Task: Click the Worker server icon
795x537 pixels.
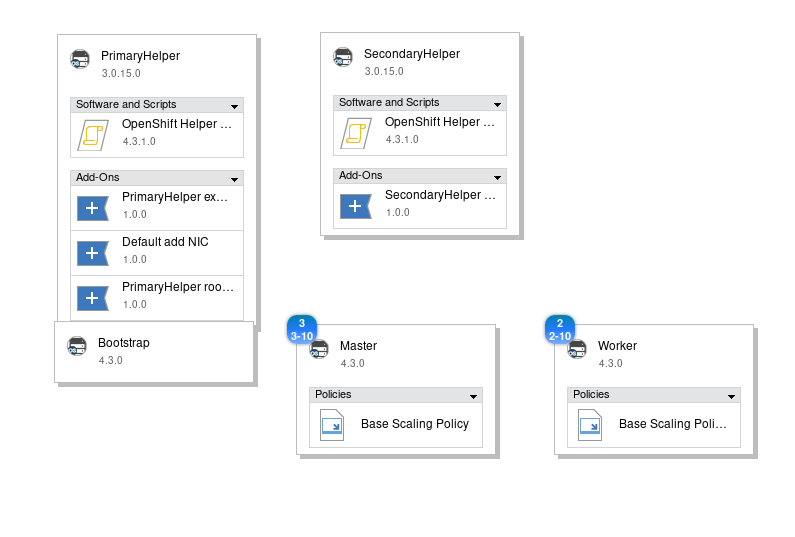Action: pyautogui.click(x=577, y=349)
